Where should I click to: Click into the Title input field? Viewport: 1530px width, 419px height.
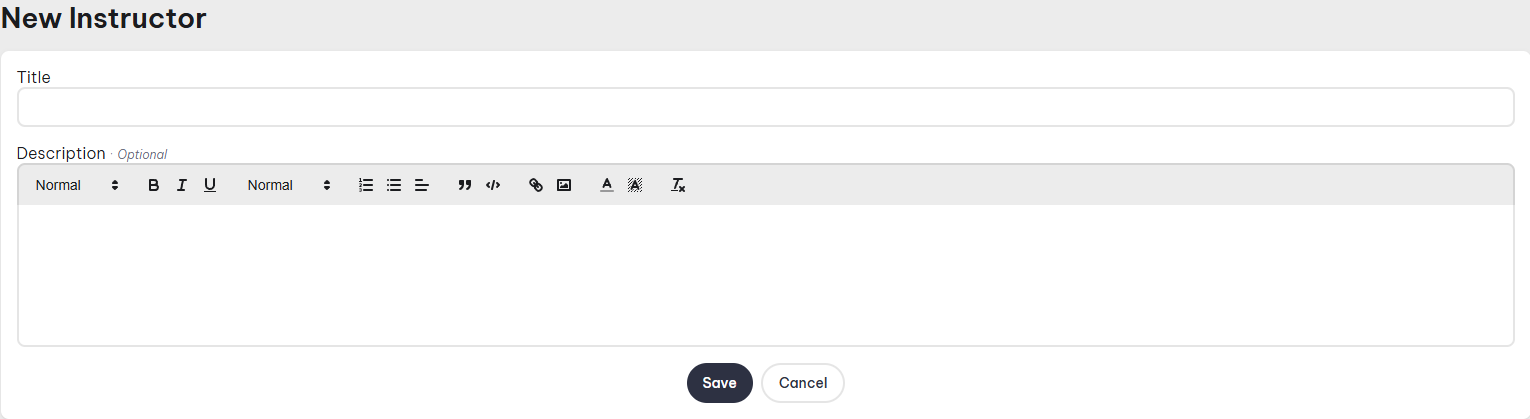click(765, 107)
